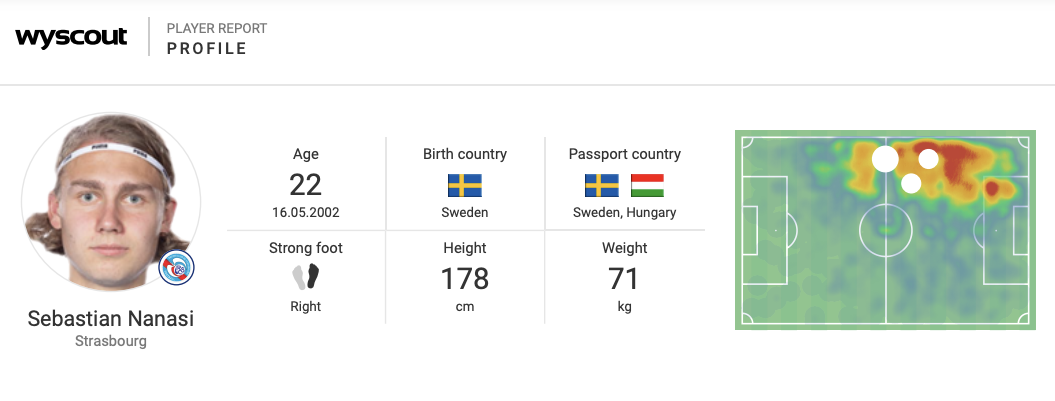The image size is (1055, 401).
Task: Click the "Sweden, Hungary" passport text
Action: point(624,212)
